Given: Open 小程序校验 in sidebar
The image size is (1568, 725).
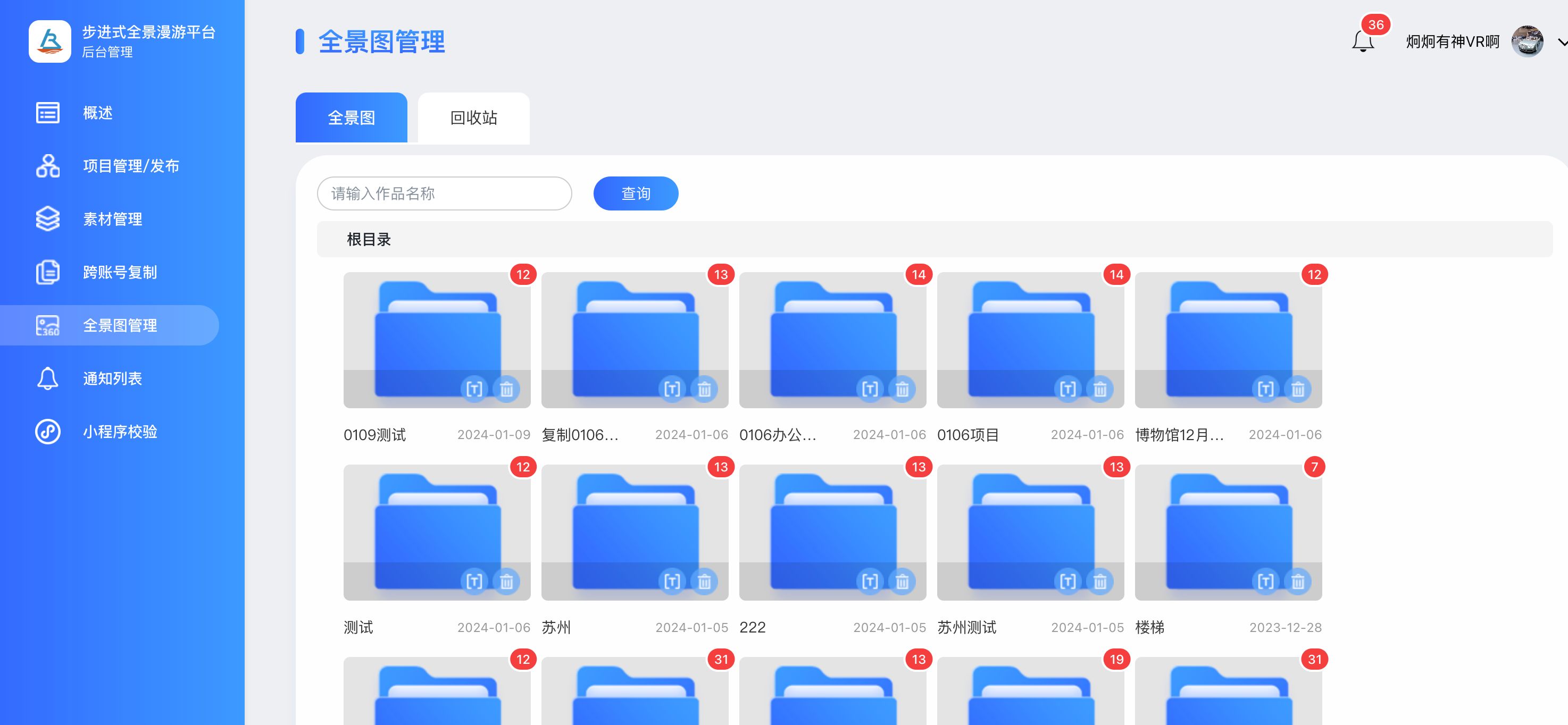Looking at the screenshot, I should (120, 431).
